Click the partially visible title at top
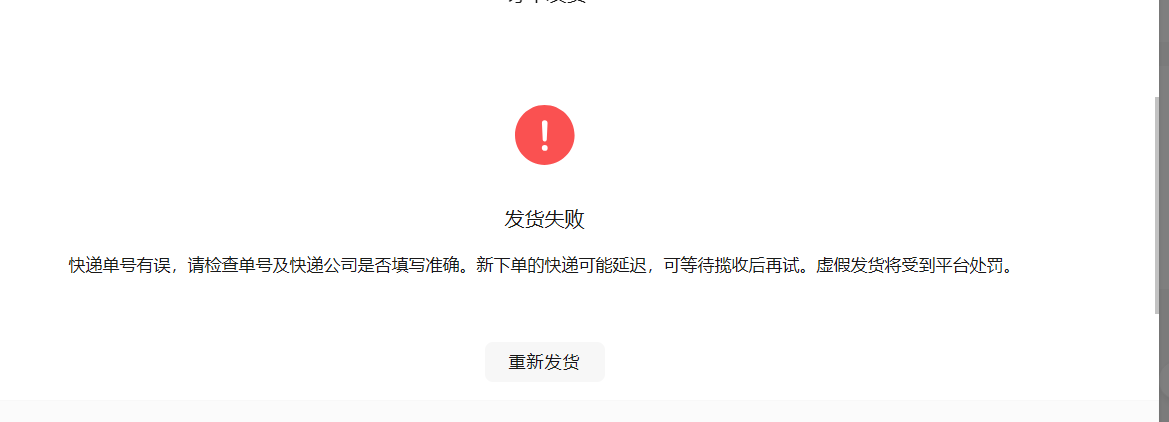 point(544,2)
